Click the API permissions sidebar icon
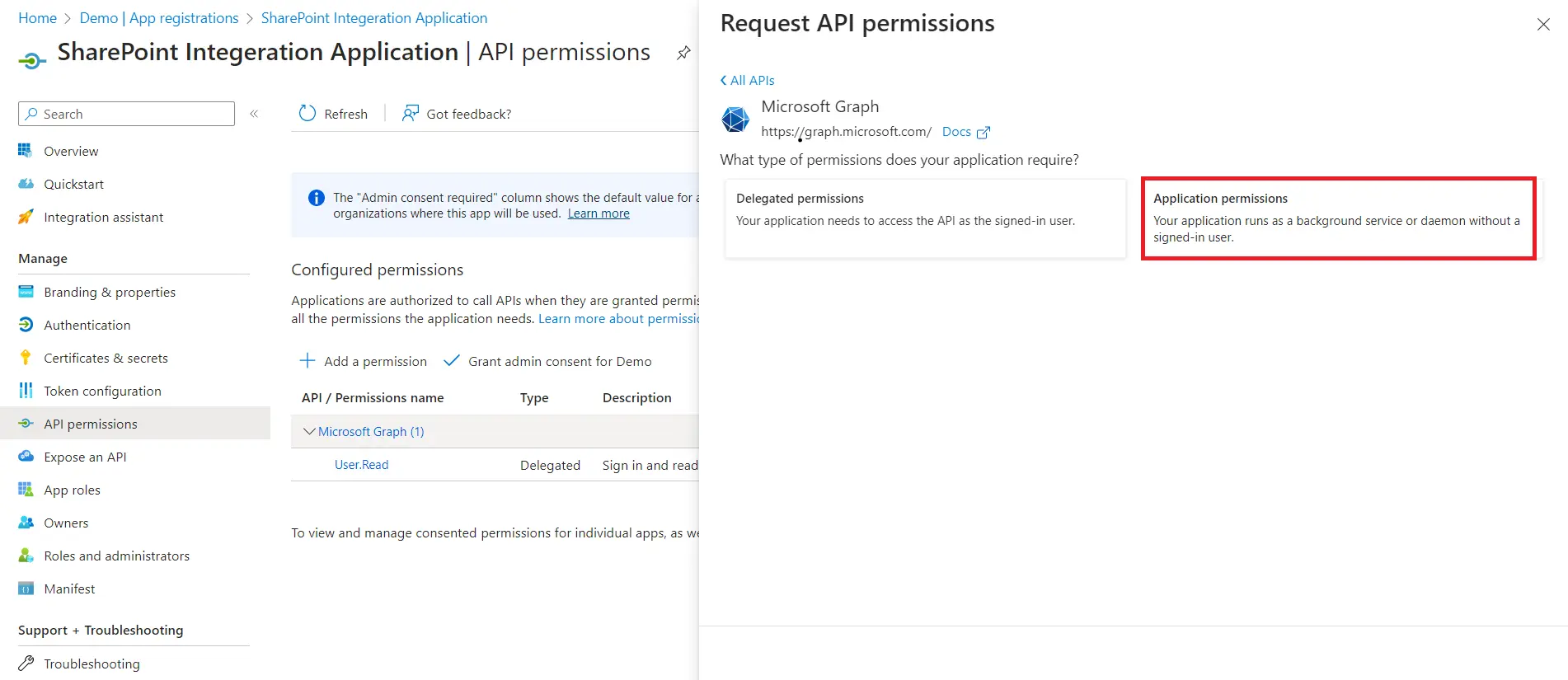1568x680 pixels. coord(26,424)
